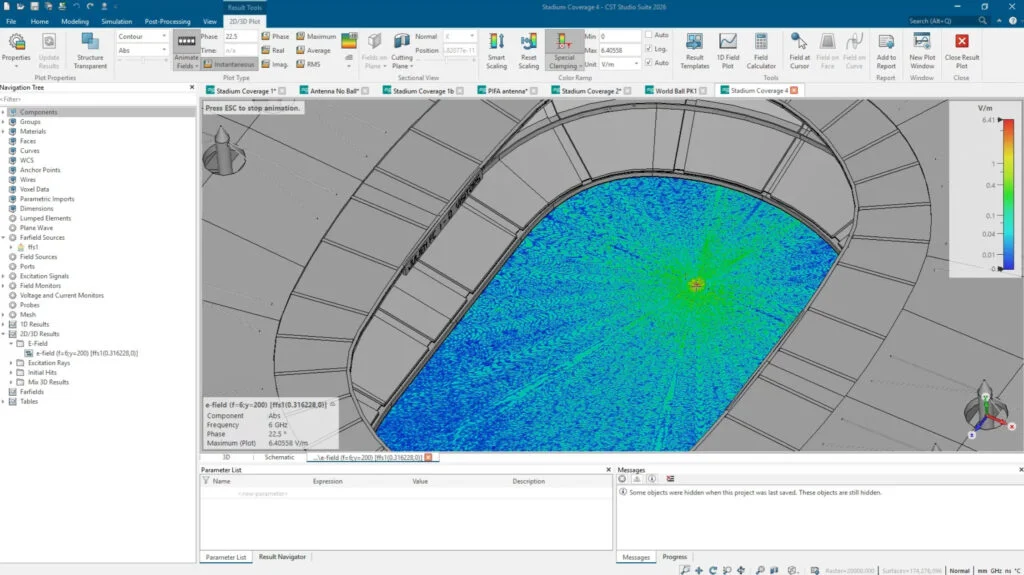Switch to the Result Navigator tab

(282, 557)
